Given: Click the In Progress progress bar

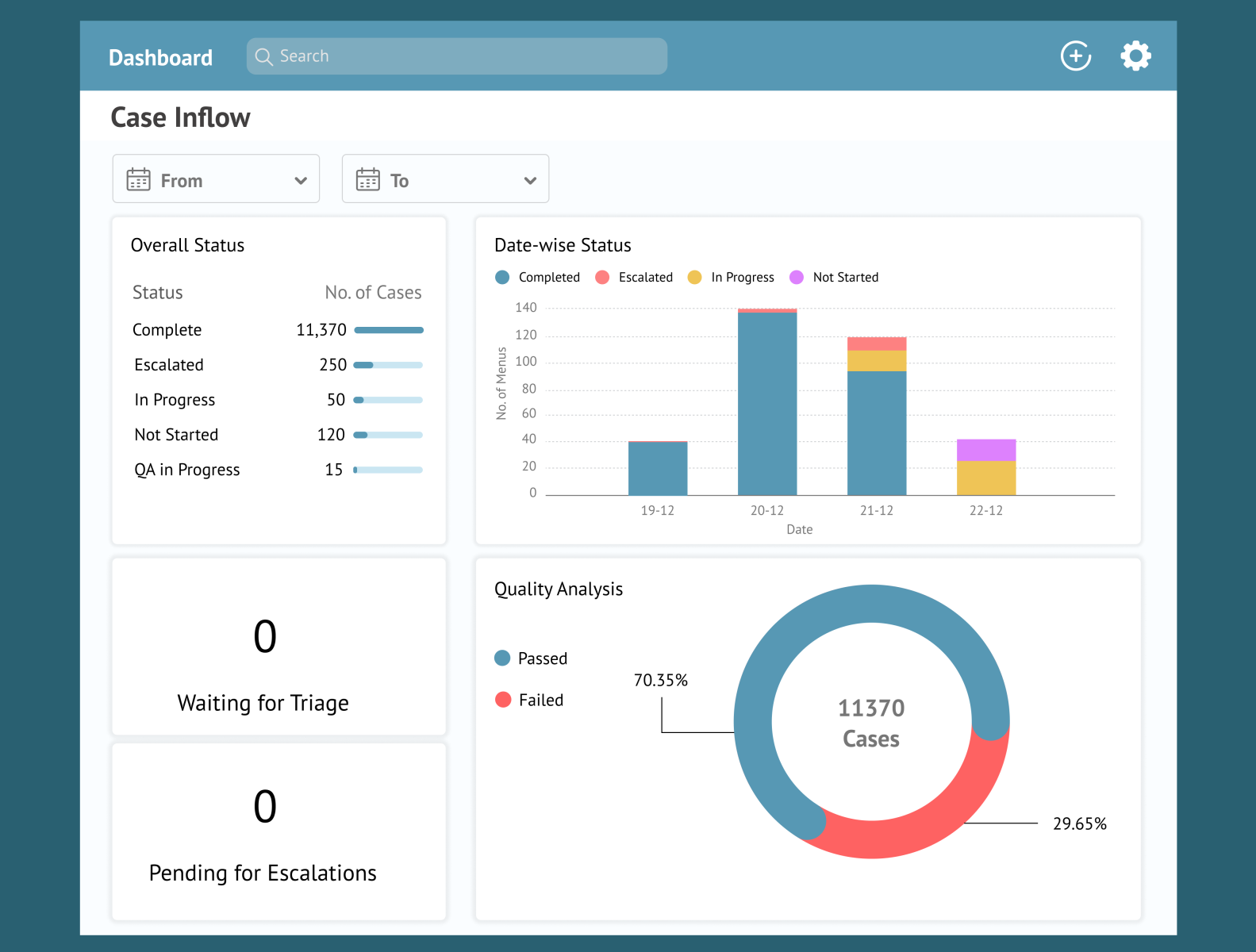Looking at the screenshot, I should tap(388, 400).
